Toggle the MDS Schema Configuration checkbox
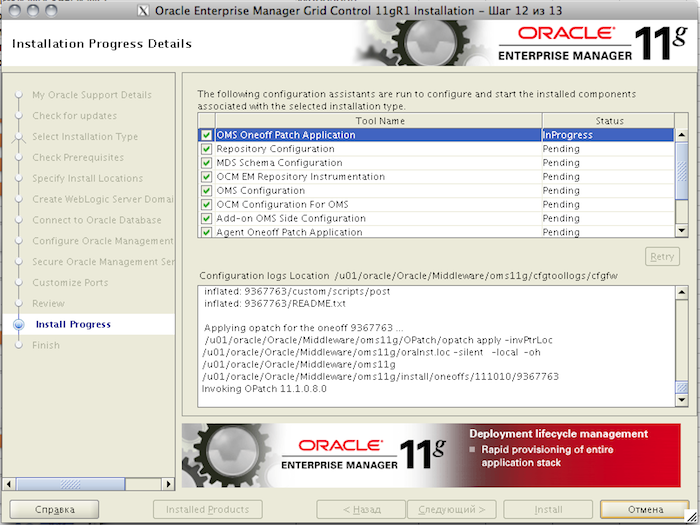This screenshot has height=525, width=700. tap(206, 162)
